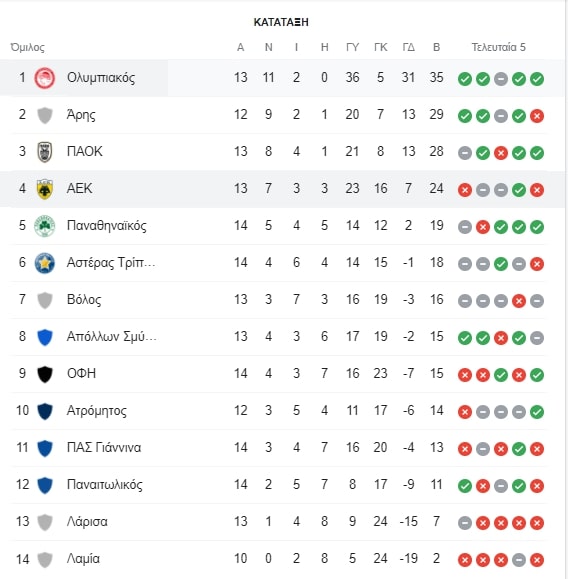Click the Τελευταία 5 column header
The image size is (568, 579).
[x=498, y=47]
